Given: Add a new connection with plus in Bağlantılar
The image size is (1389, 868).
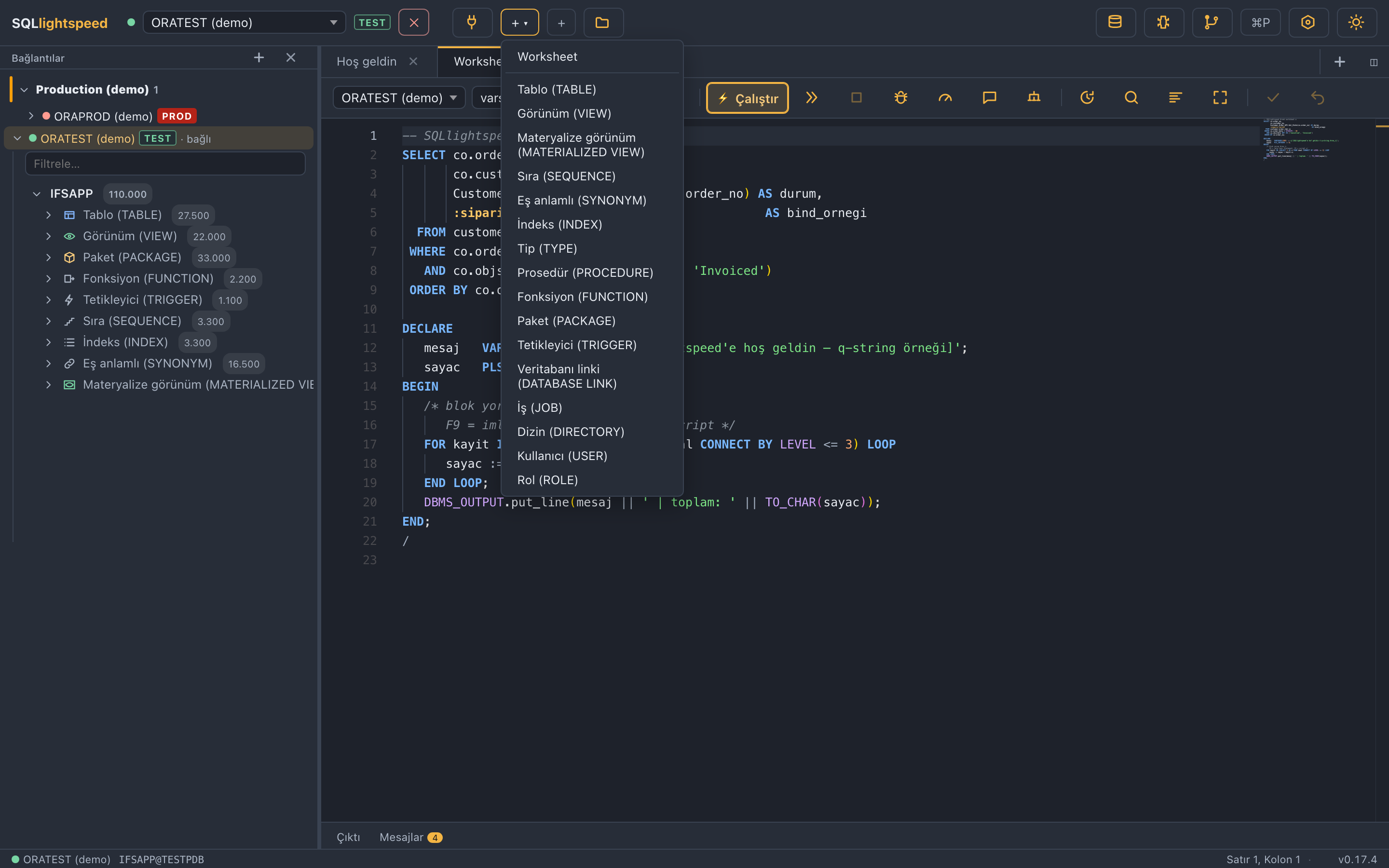Looking at the screenshot, I should [259, 57].
